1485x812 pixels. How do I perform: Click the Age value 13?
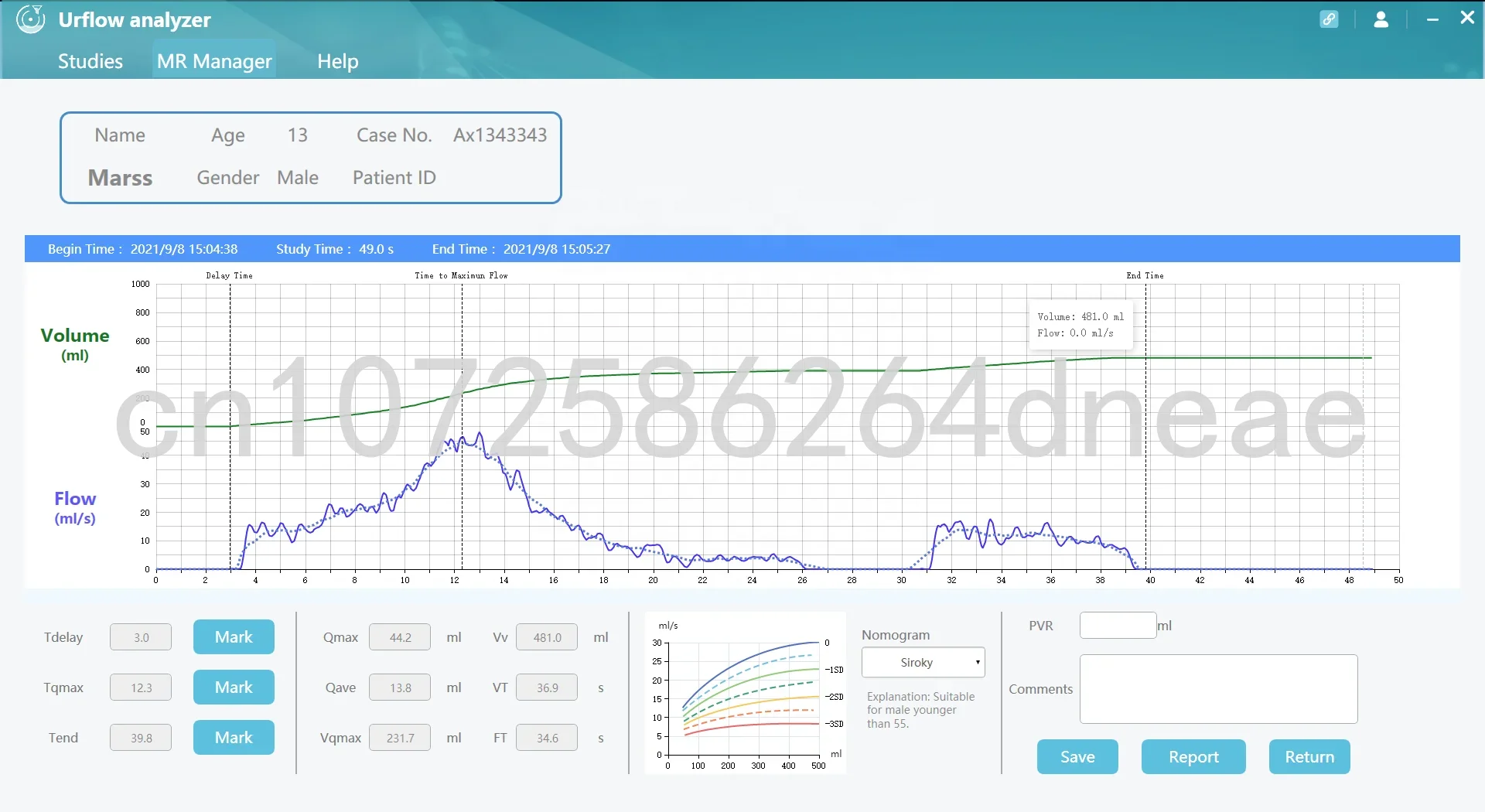[x=298, y=135]
